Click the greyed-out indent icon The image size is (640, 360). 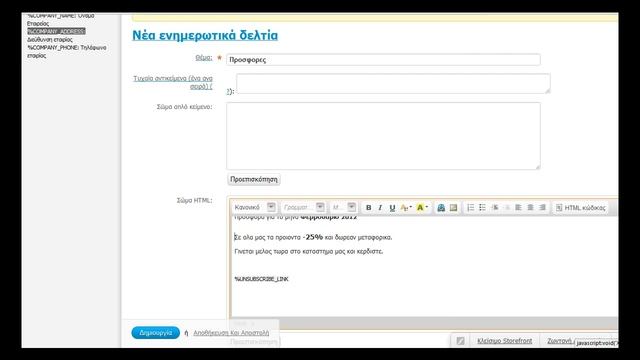(507, 208)
